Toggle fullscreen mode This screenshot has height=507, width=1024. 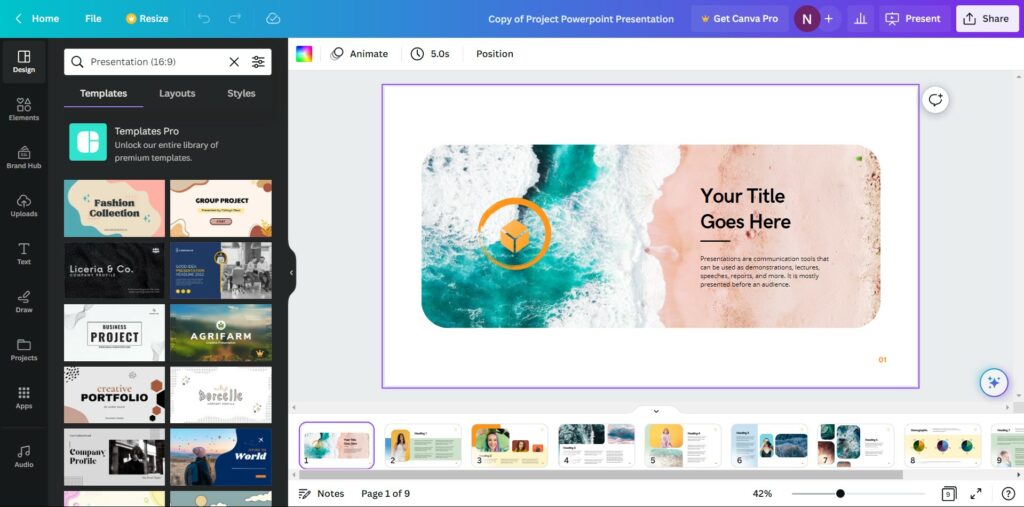977,494
